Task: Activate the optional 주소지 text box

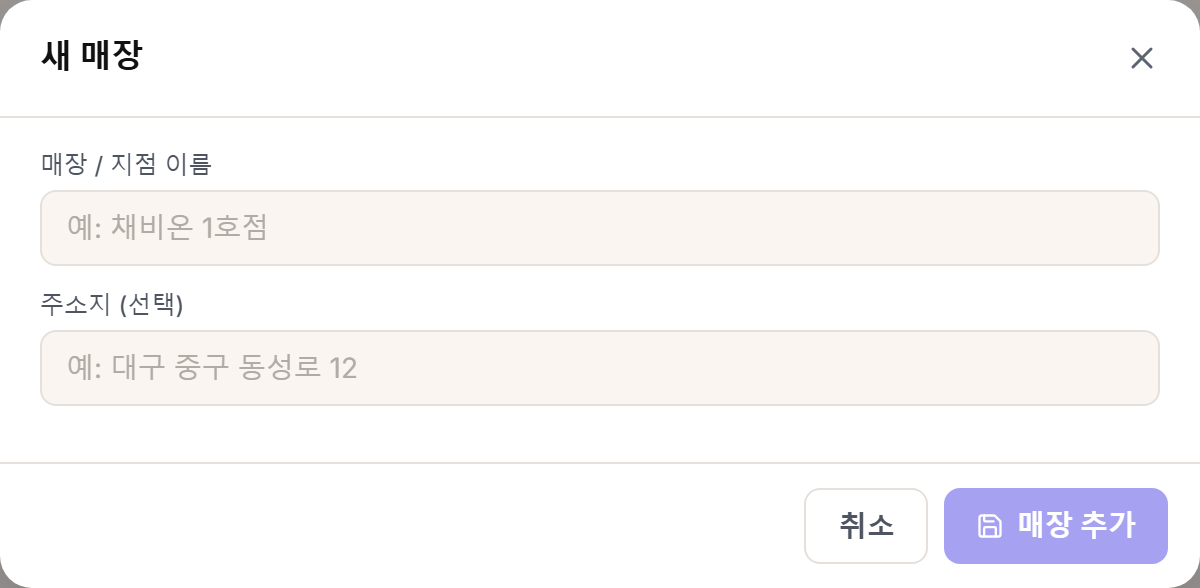Action: point(600,368)
